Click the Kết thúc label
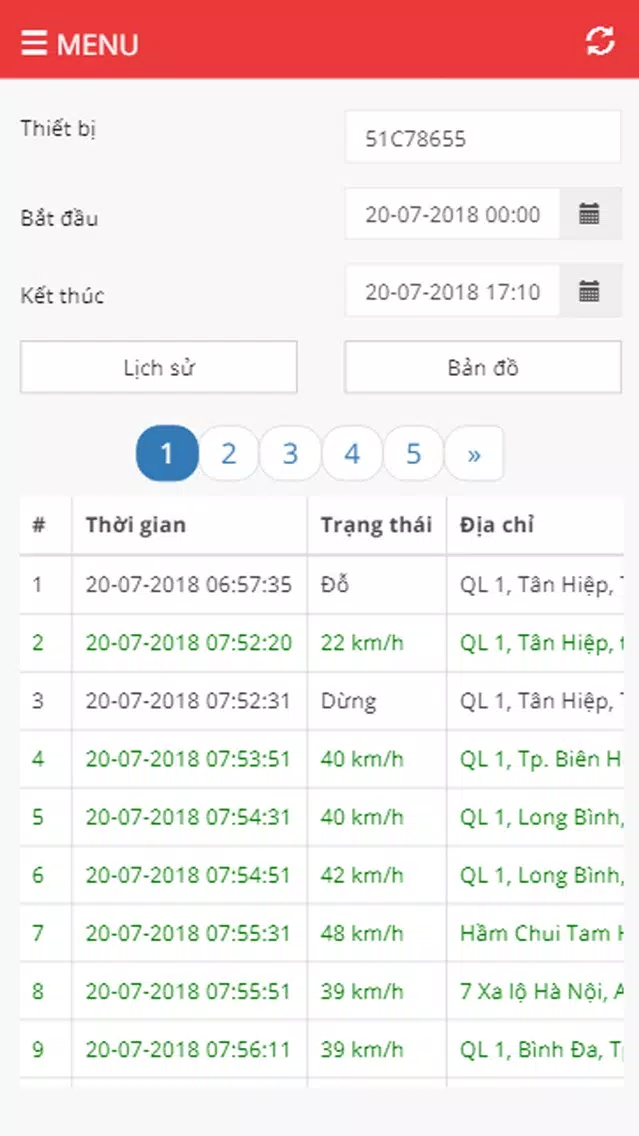The height and width of the screenshot is (1136, 639). point(62,295)
